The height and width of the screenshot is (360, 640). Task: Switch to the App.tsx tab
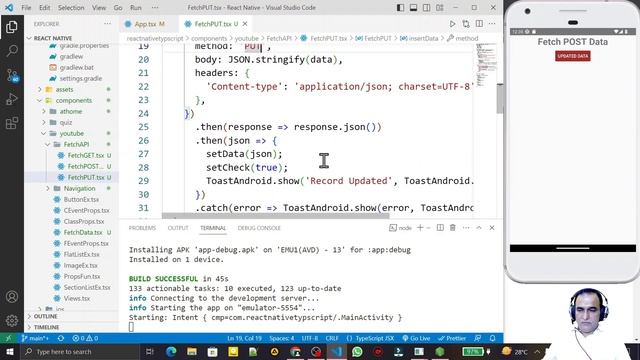(x=149, y=24)
